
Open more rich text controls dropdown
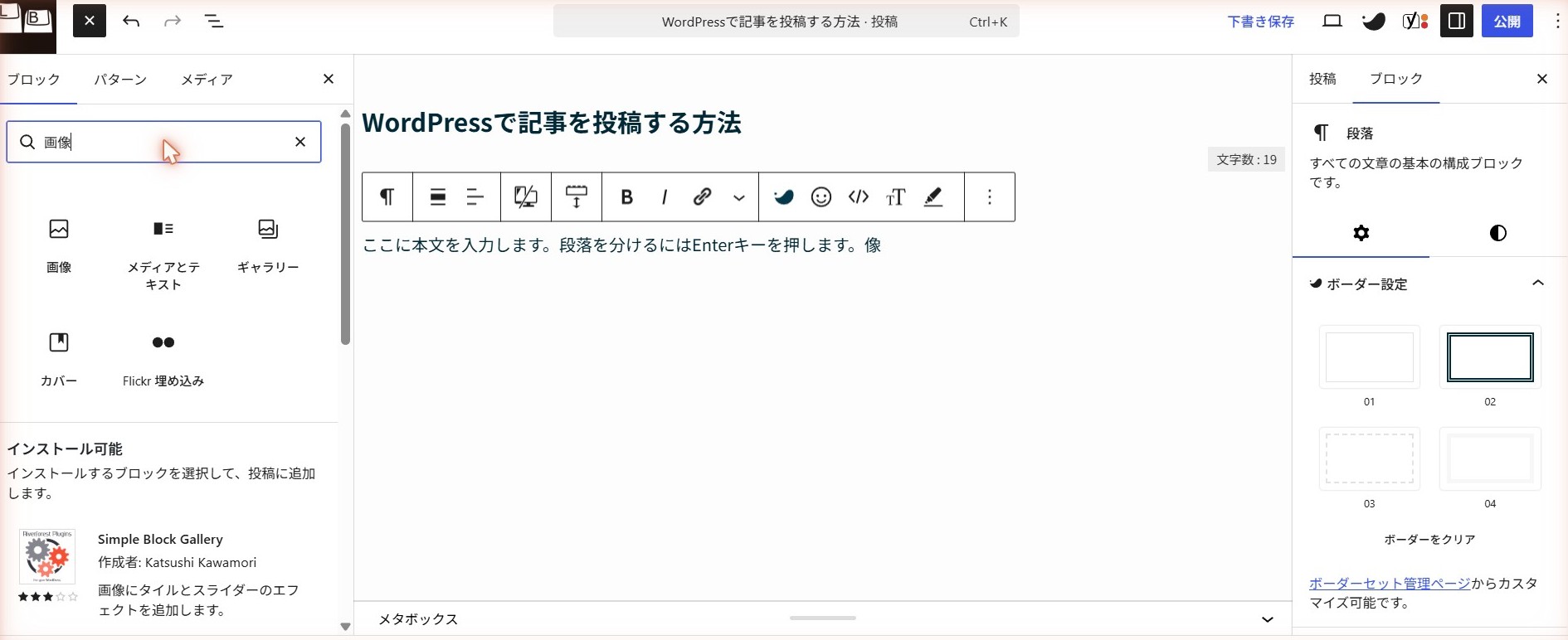pos(739,197)
